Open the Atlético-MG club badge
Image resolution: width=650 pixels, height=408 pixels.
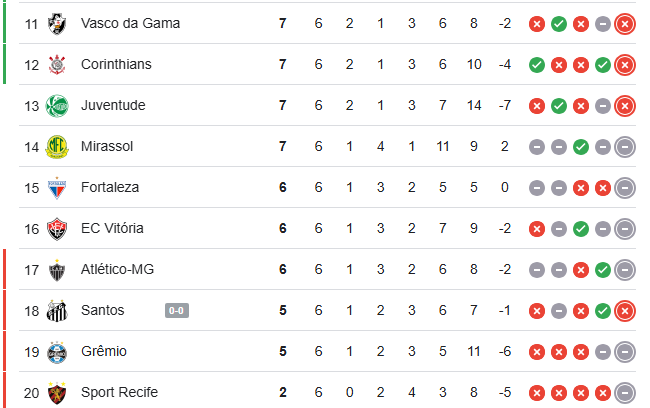(57, 270)
